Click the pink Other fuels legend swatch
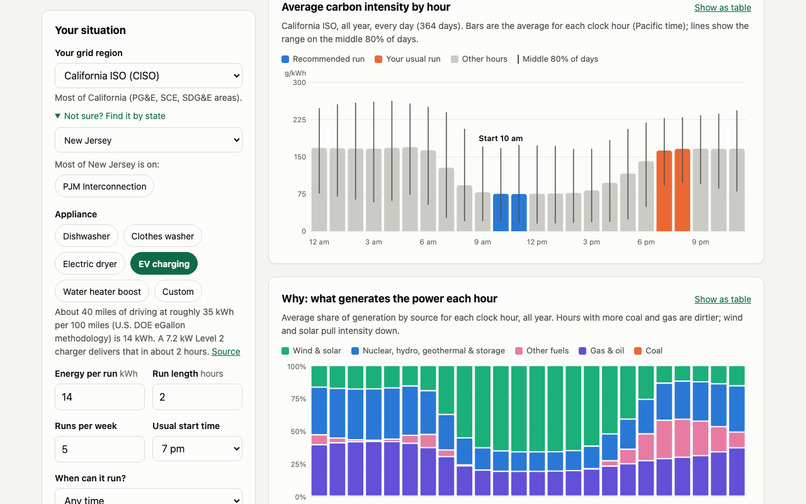This screenshot has width=806, height=504. click(x=519, y=351)
